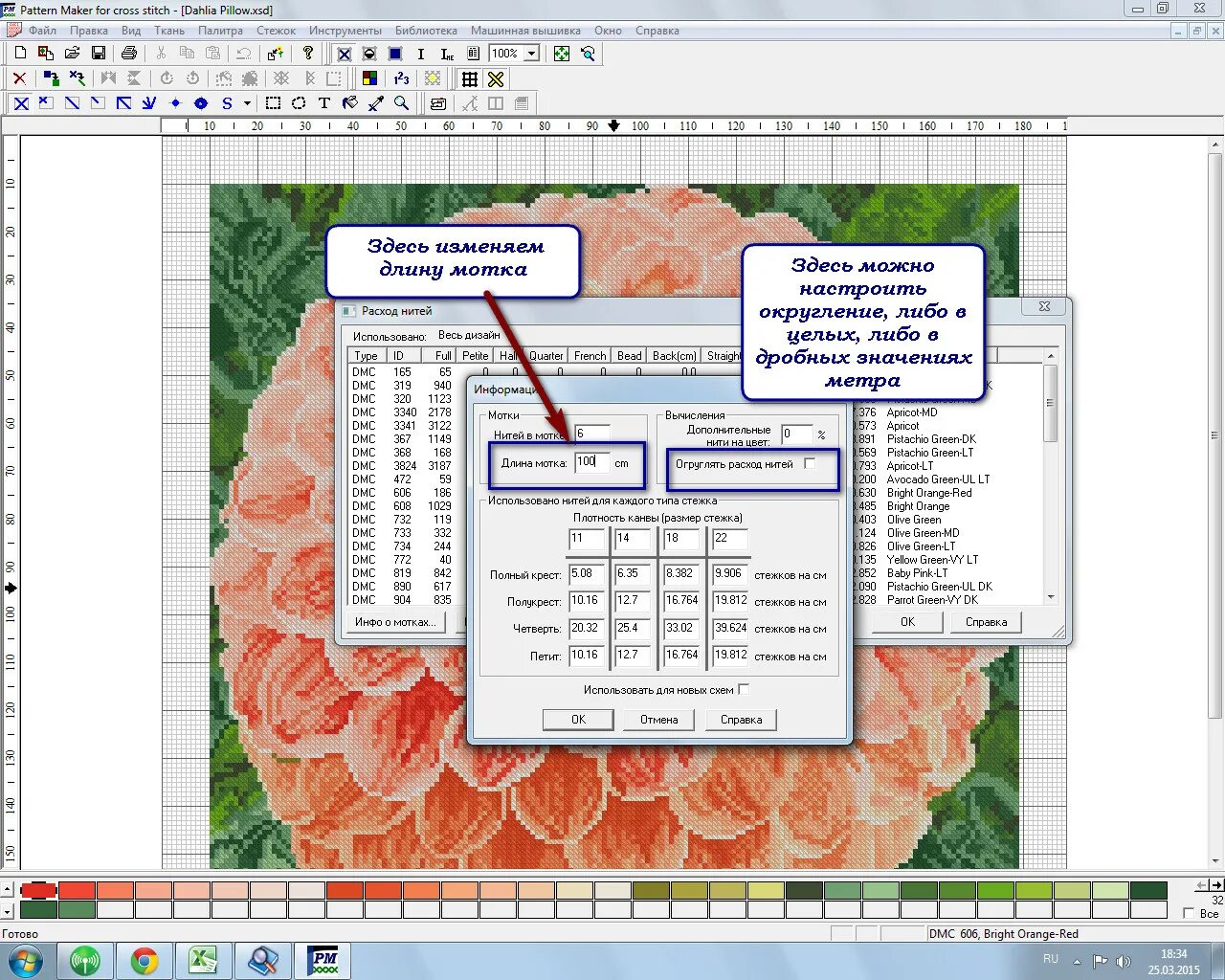Select the magnifier zoom tool
This screenshot has width=1225, height=980.
402,103
